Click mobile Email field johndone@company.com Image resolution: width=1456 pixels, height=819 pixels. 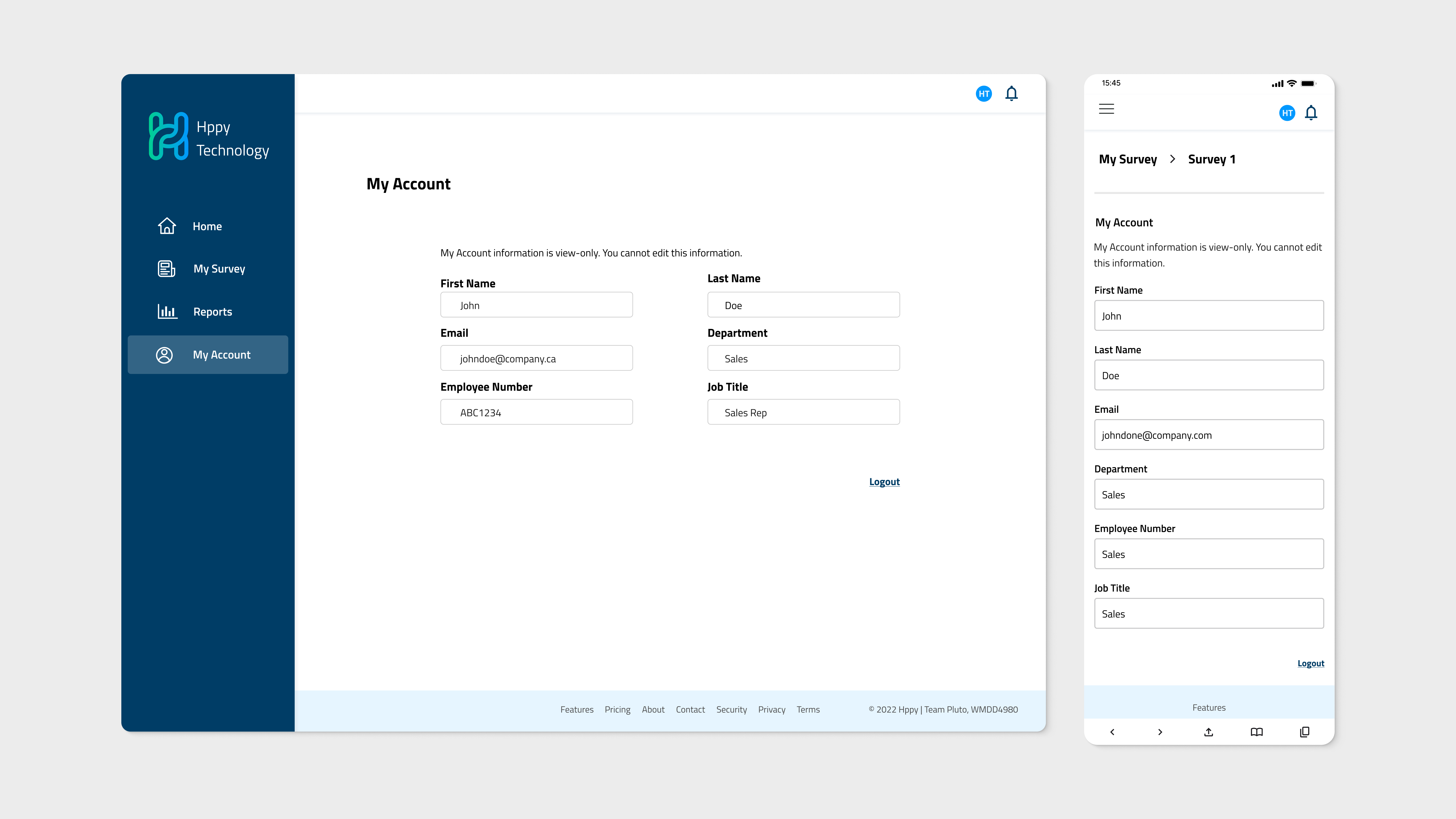1209,435
